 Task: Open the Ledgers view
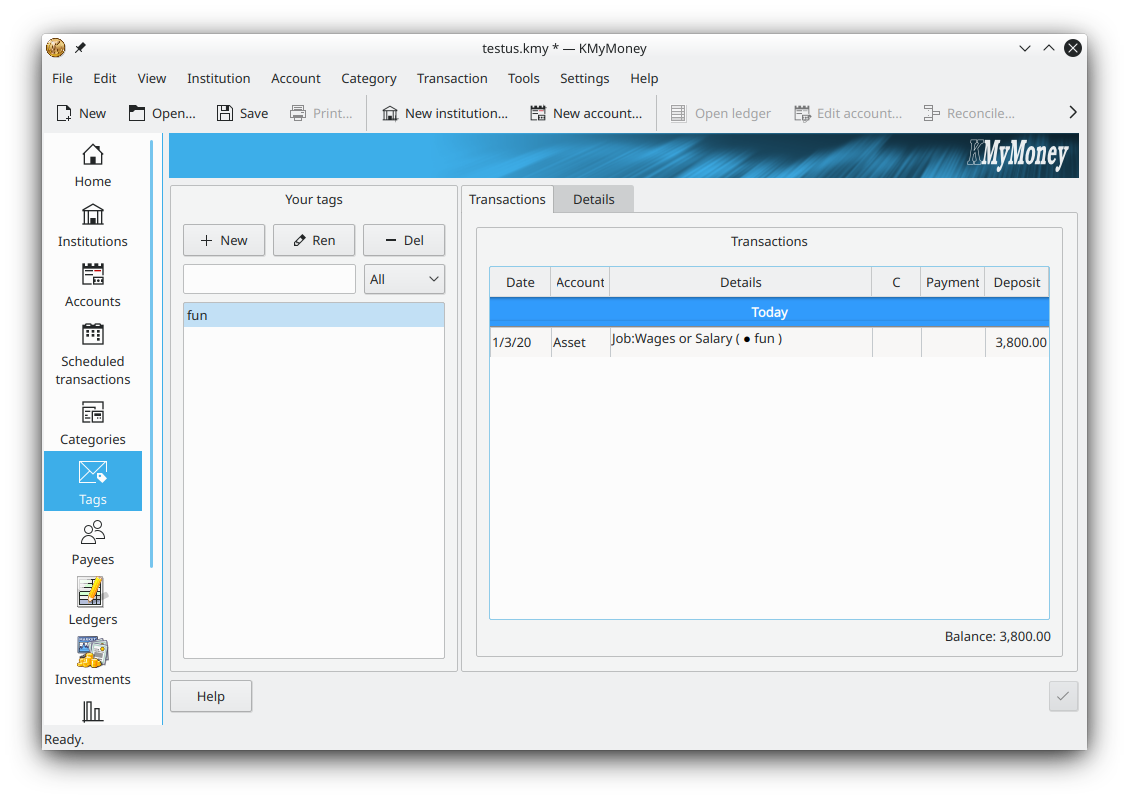coord(92,603)
